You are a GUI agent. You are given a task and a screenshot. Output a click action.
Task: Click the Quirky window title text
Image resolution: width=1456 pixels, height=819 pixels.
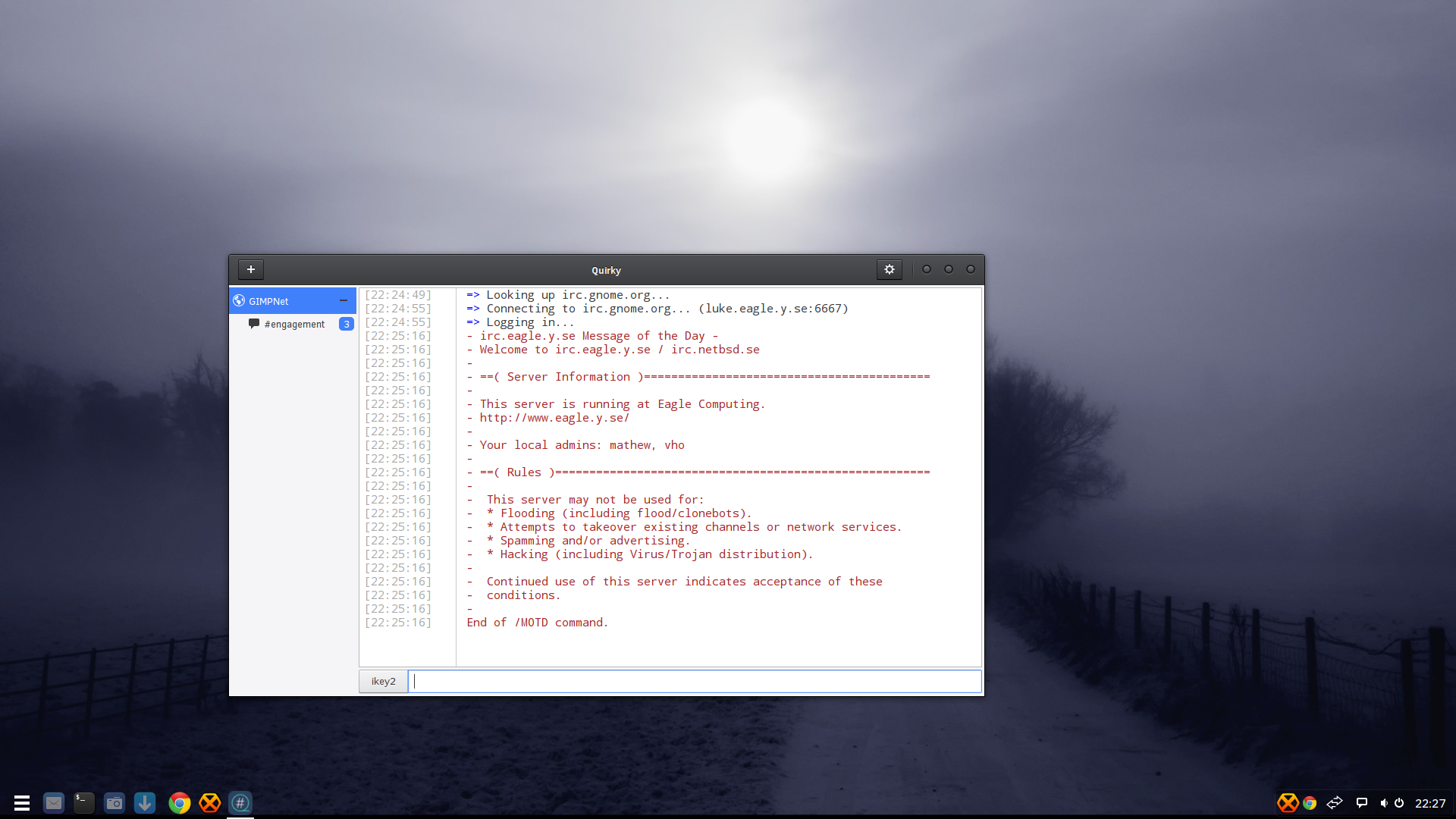tap(606, 270)
